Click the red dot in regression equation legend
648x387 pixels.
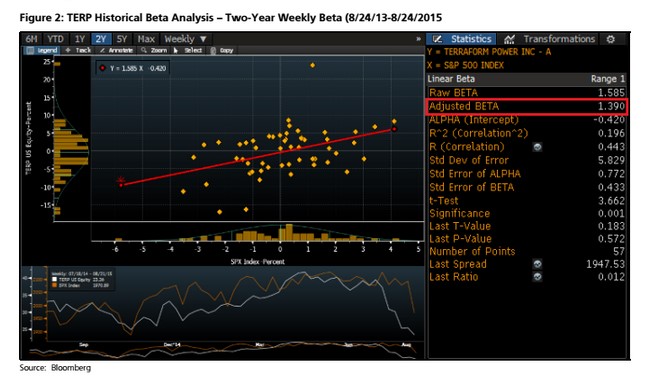[102, 68]
